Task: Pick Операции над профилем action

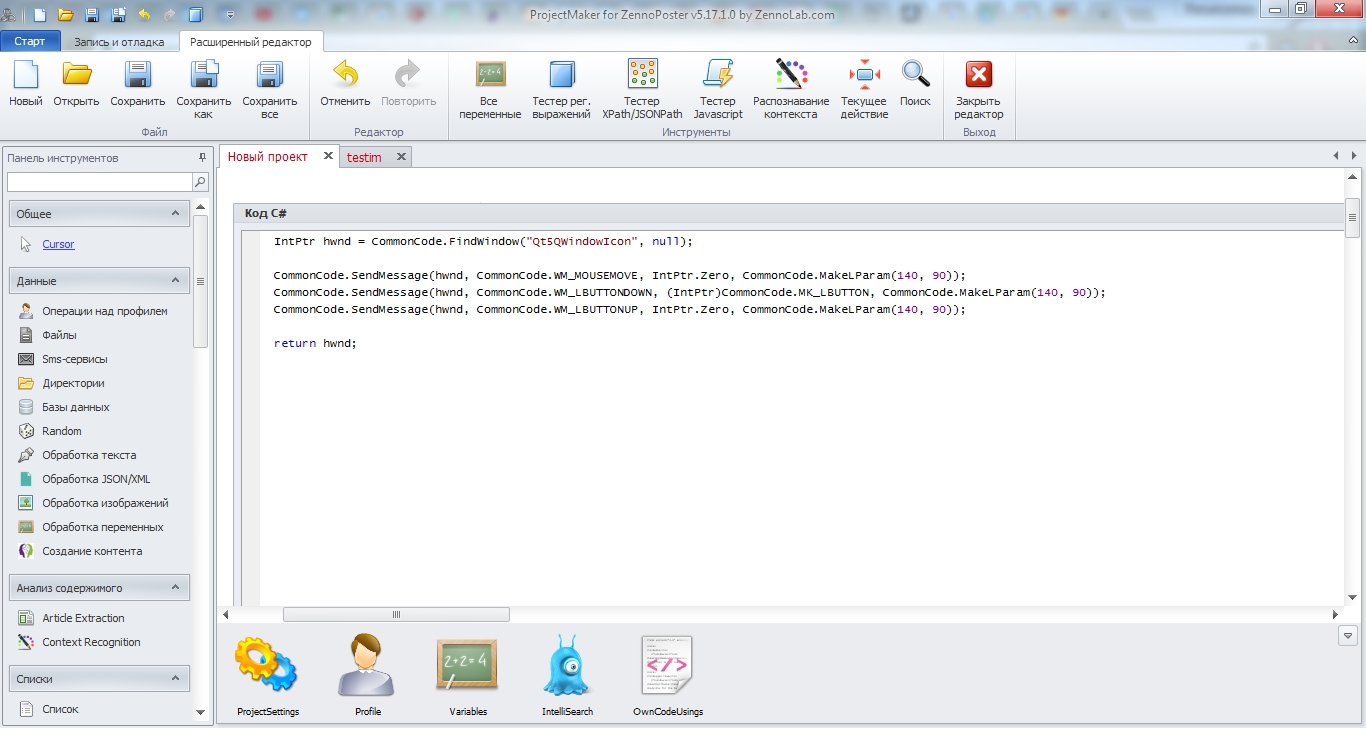Action: click(104, 311)
